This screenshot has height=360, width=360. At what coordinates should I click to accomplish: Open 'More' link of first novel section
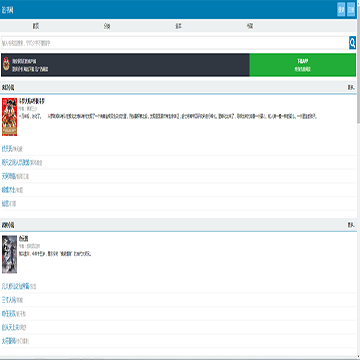pos(351,87)
